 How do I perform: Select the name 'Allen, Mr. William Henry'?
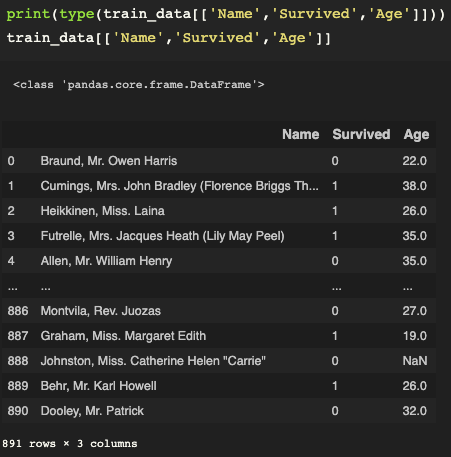pyautogui.click(x=106, y=261)
